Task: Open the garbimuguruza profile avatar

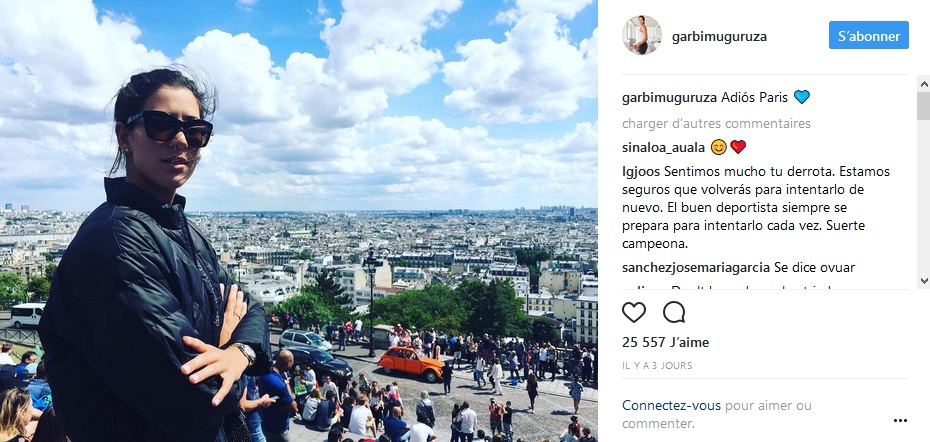Action: tap(642, 36)
